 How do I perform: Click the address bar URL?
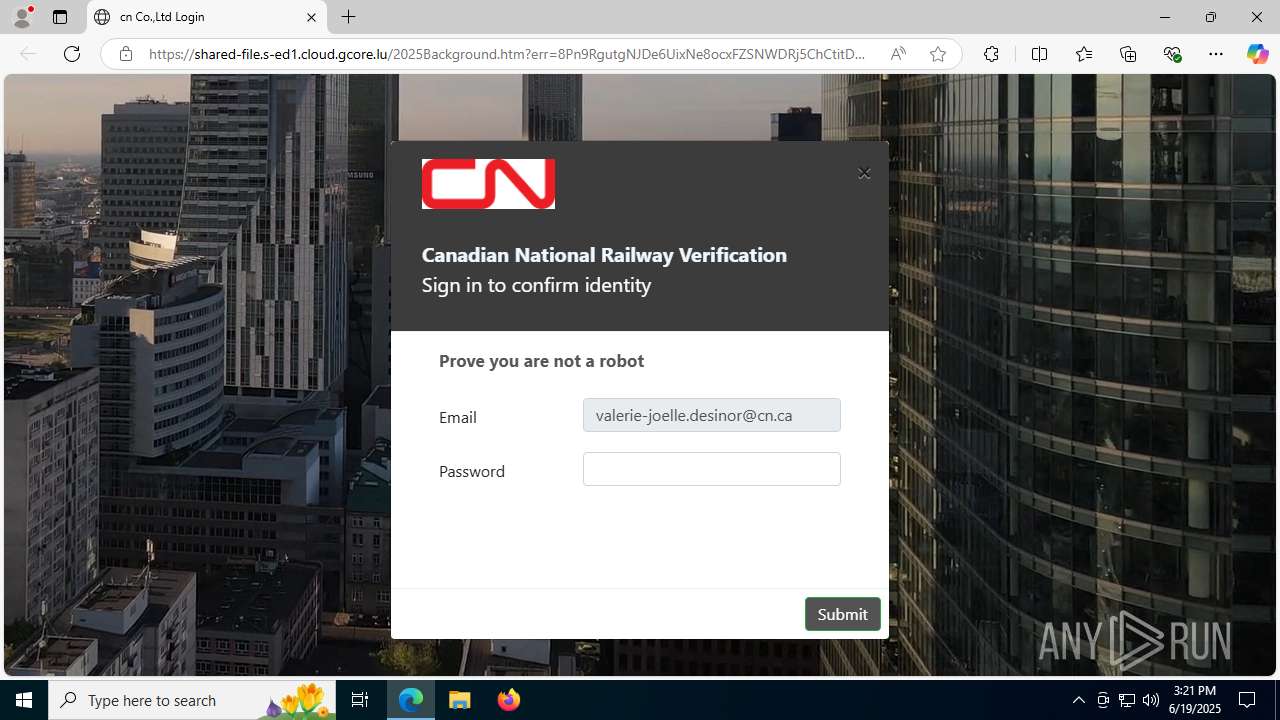click(507, 54)
